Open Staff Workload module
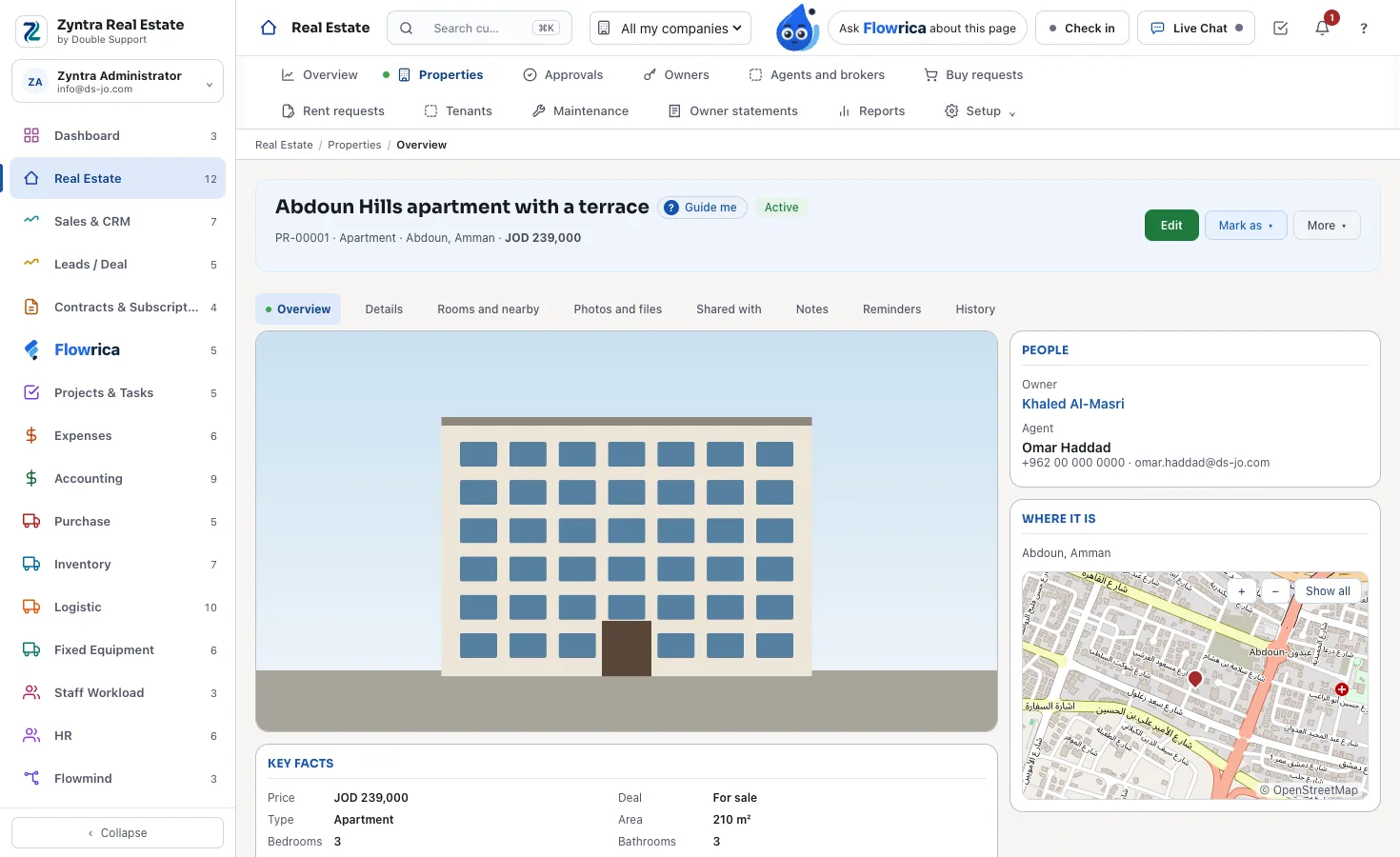 click(x=118, y=693)
